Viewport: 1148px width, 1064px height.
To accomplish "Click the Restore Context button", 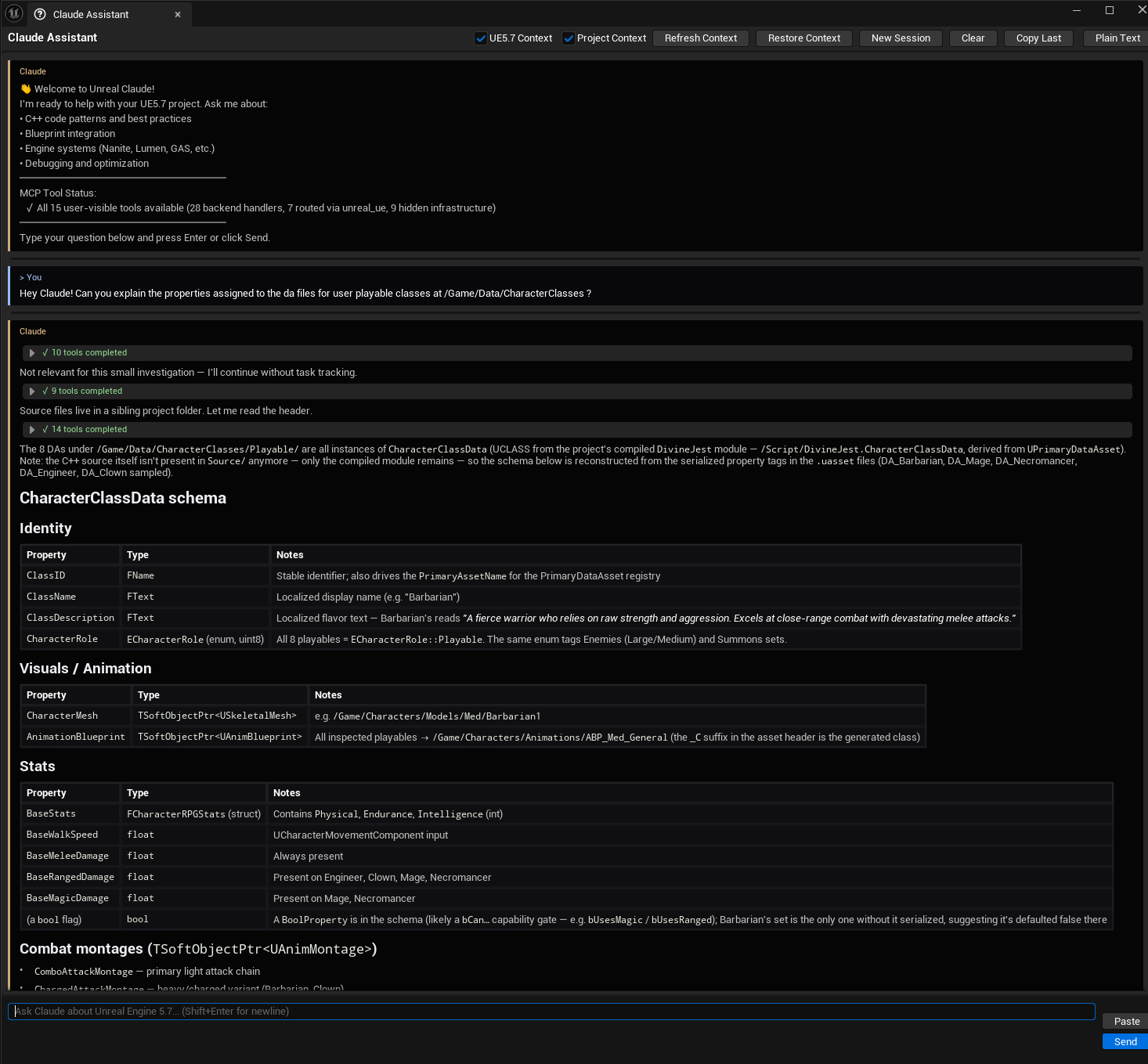I will point(804,38).
